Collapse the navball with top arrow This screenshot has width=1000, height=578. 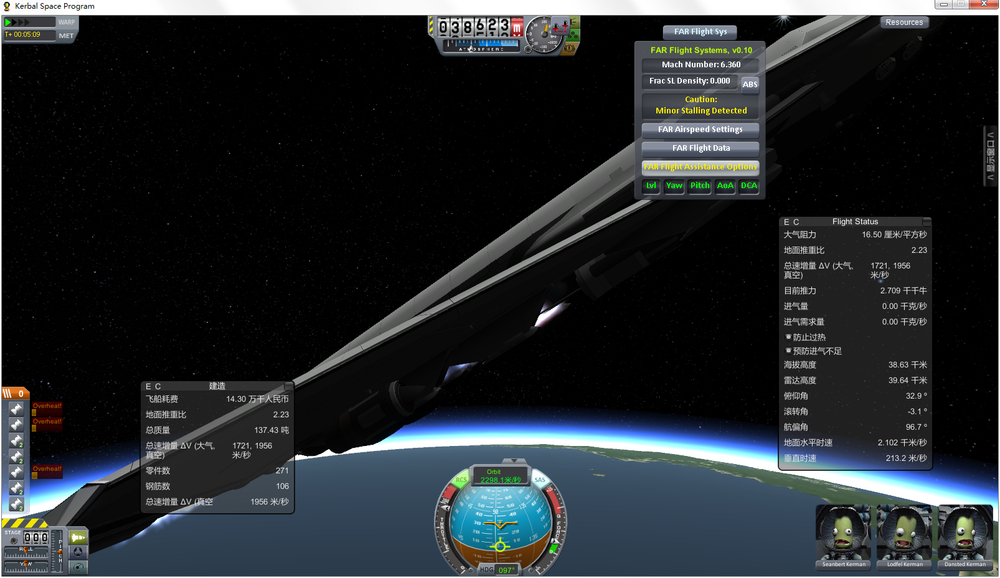point(513,461)
